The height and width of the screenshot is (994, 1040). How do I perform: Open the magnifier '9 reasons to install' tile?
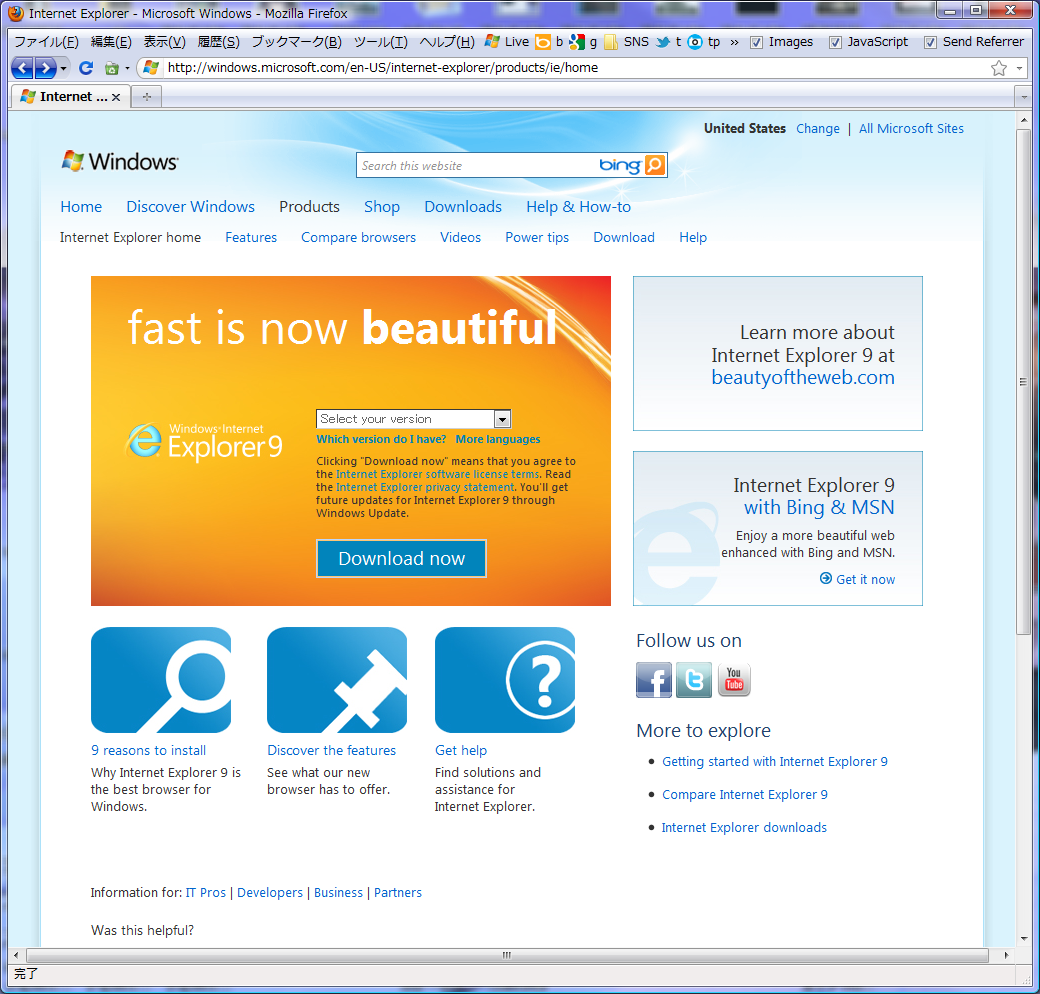click(161, 680)
